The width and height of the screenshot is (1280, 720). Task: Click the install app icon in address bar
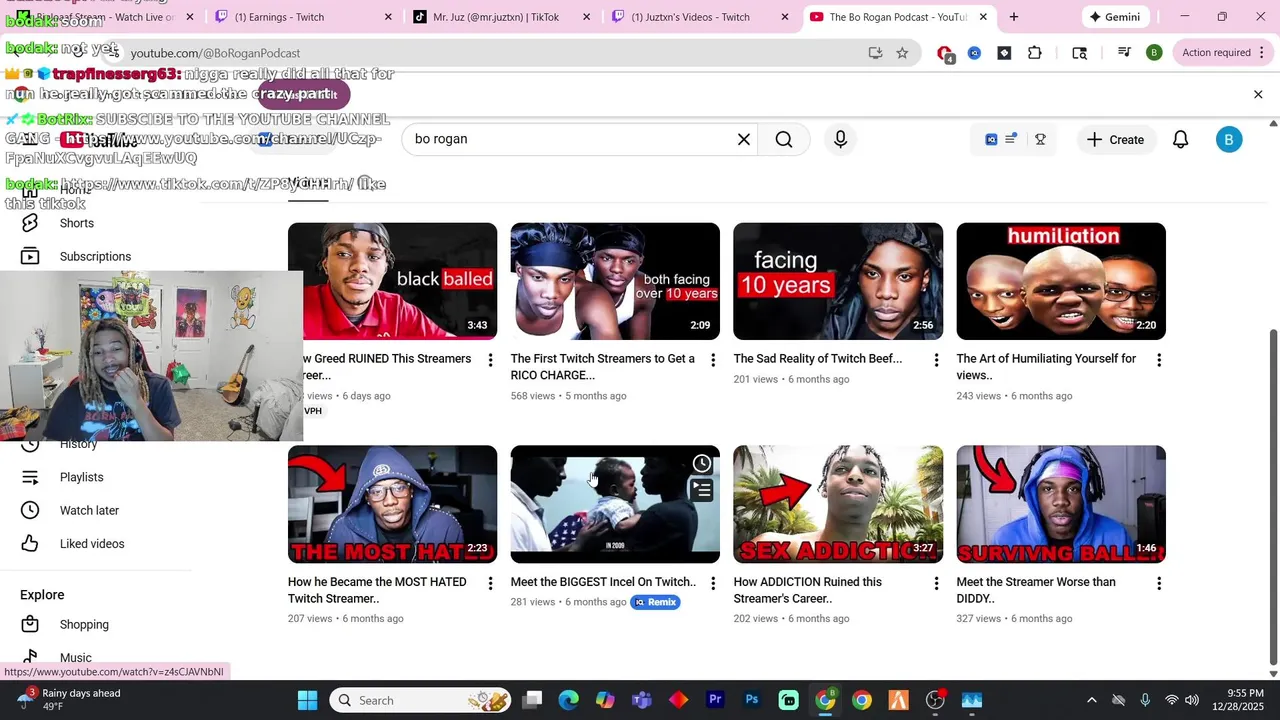(x=875, y=53)
